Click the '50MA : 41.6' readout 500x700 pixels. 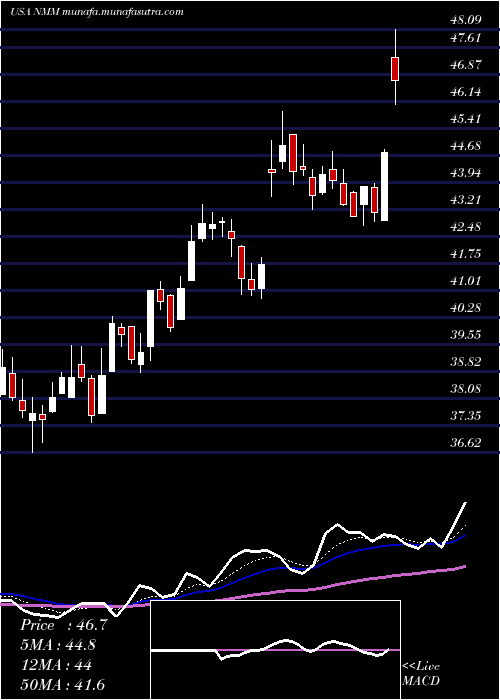click(62, 685)
